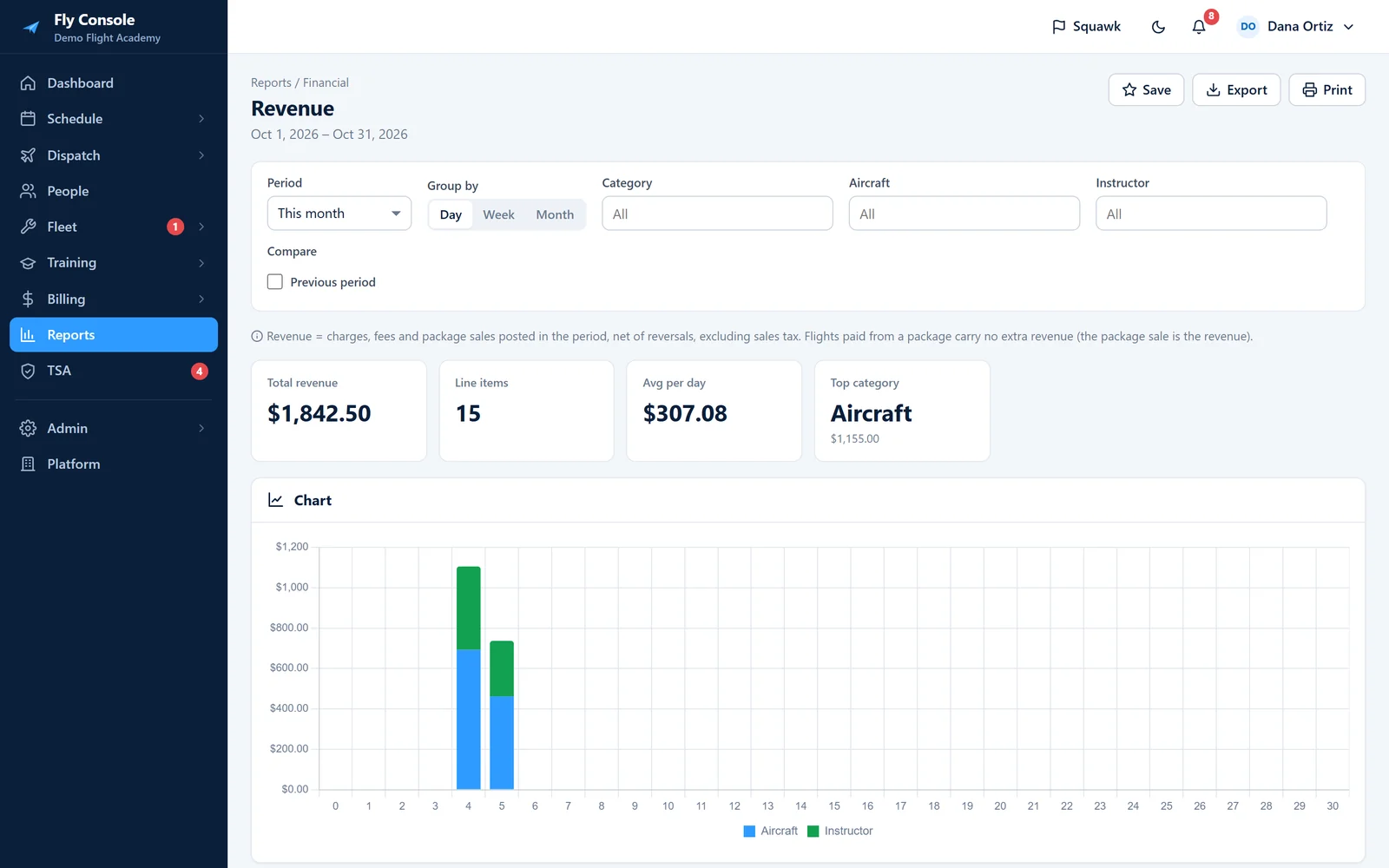Expand the Schedule submenu chevron
This screenshot has width=1389, height=868.
coord(201,119)
